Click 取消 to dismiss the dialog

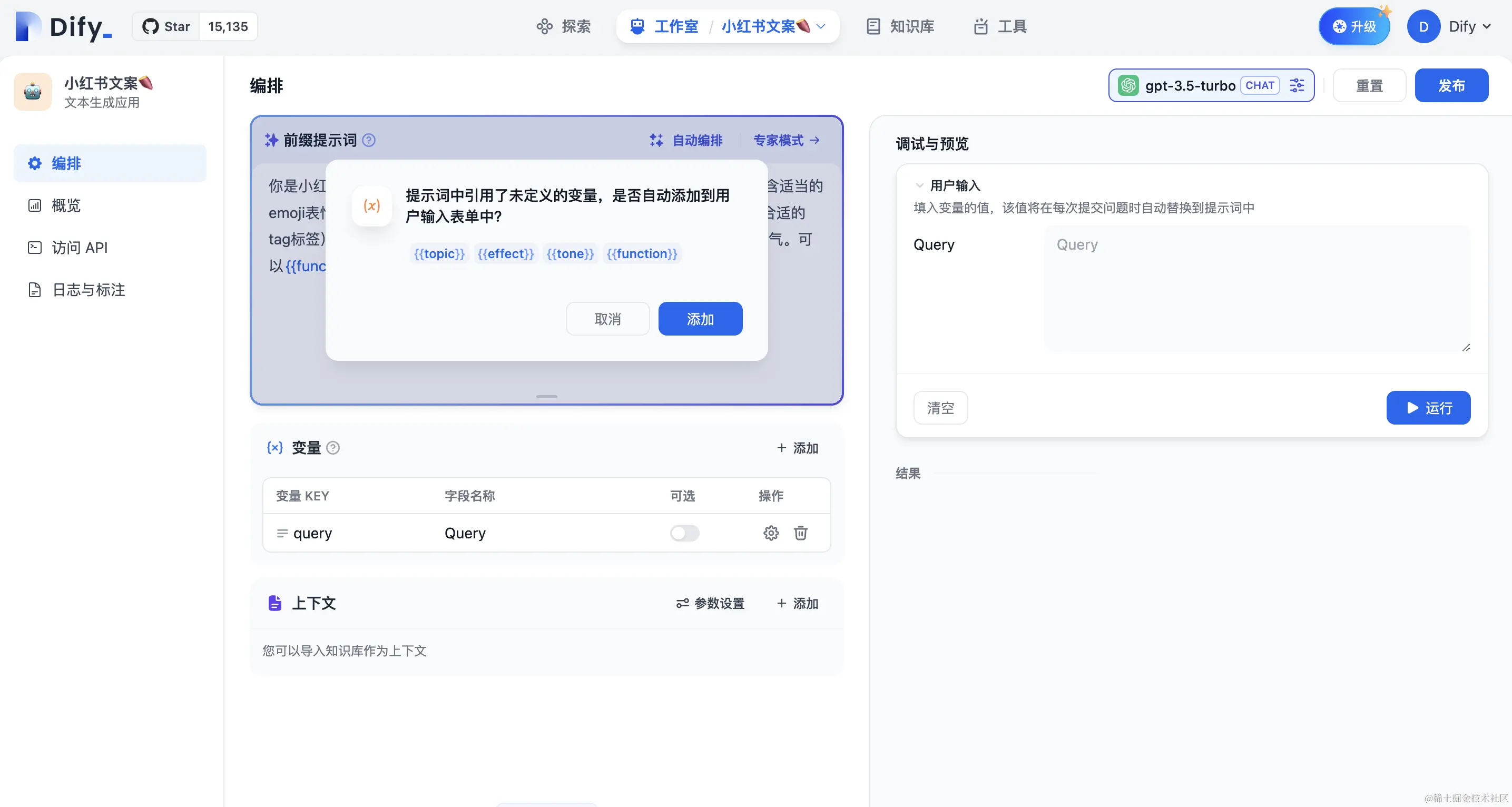(607, 319)
